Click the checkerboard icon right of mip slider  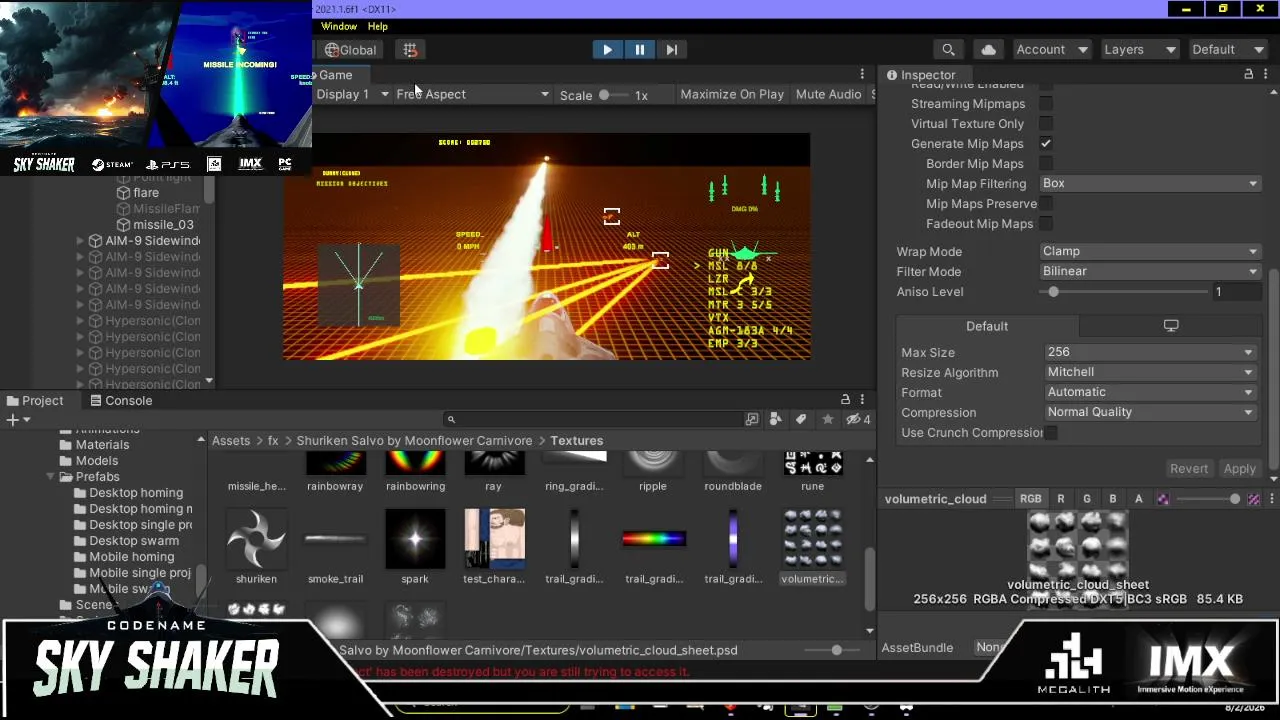1254,499
